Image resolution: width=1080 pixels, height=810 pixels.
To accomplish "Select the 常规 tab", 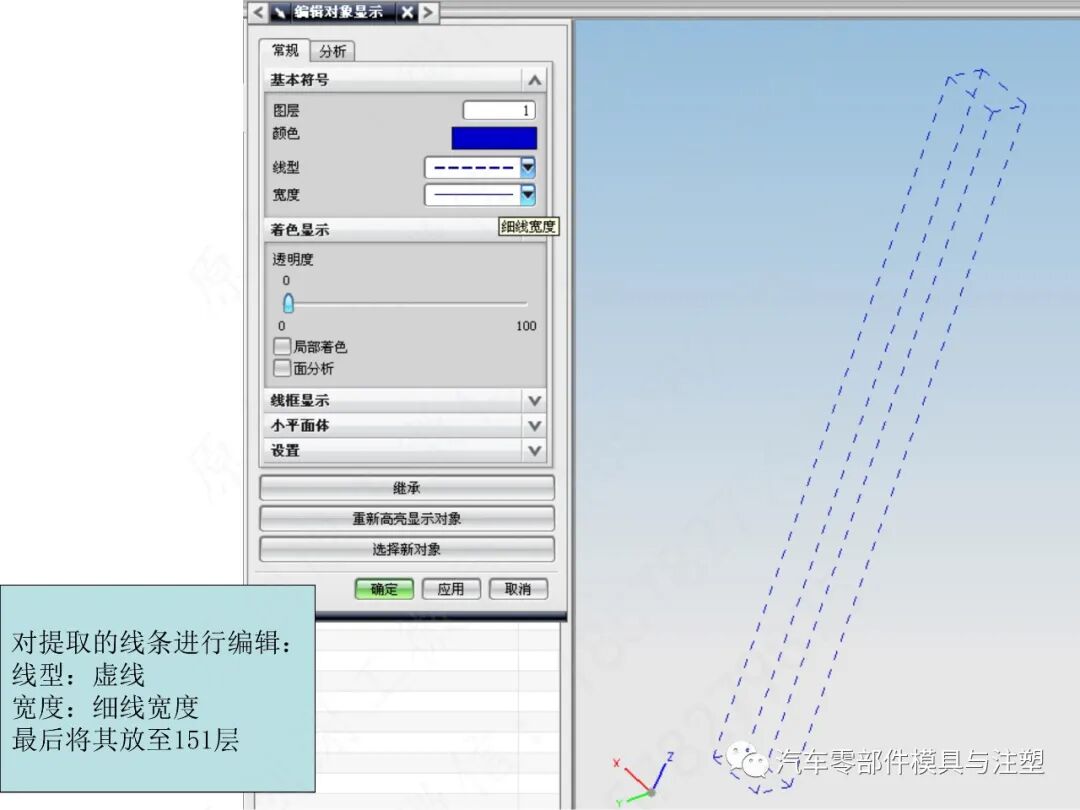I will [x=285, y=51].
